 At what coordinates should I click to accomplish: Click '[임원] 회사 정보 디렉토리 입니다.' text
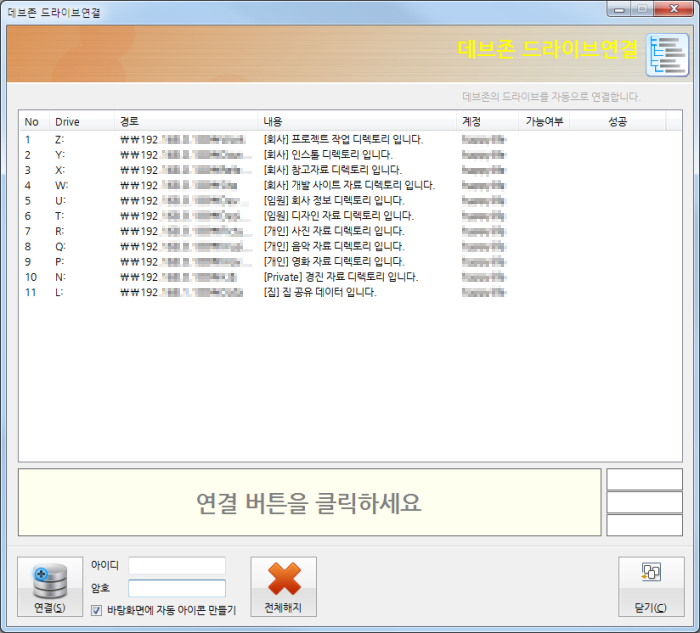334,201
